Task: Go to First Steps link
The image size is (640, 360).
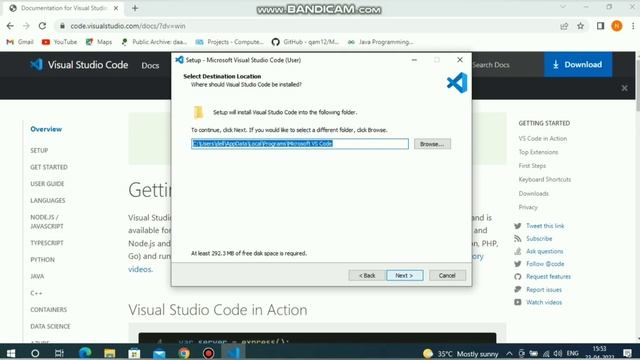Action: pyautogui.click(x=532, y=166)
